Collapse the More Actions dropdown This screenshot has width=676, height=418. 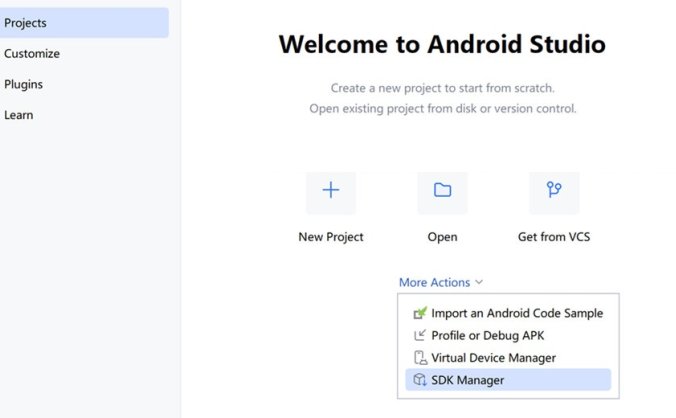pyautogui.click(x=441, y=282)
